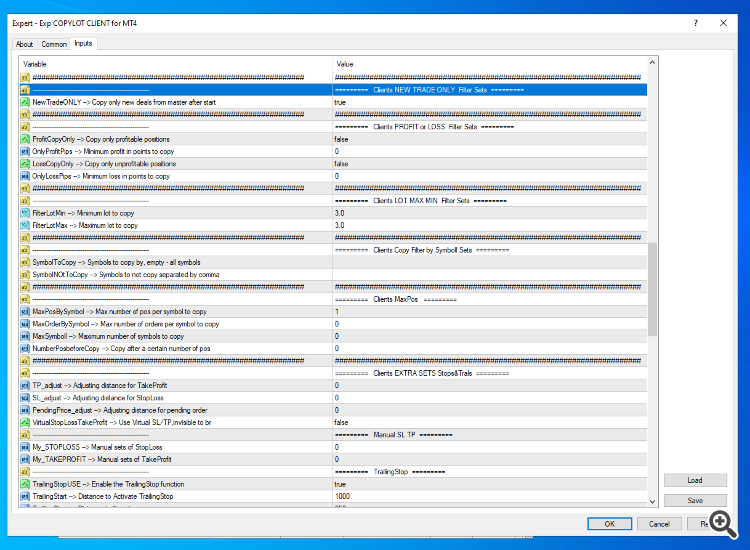Screen dimensions: 750x550
Task: Edit the MaxPosBySymbol value 1
Action: pos(490,312)
